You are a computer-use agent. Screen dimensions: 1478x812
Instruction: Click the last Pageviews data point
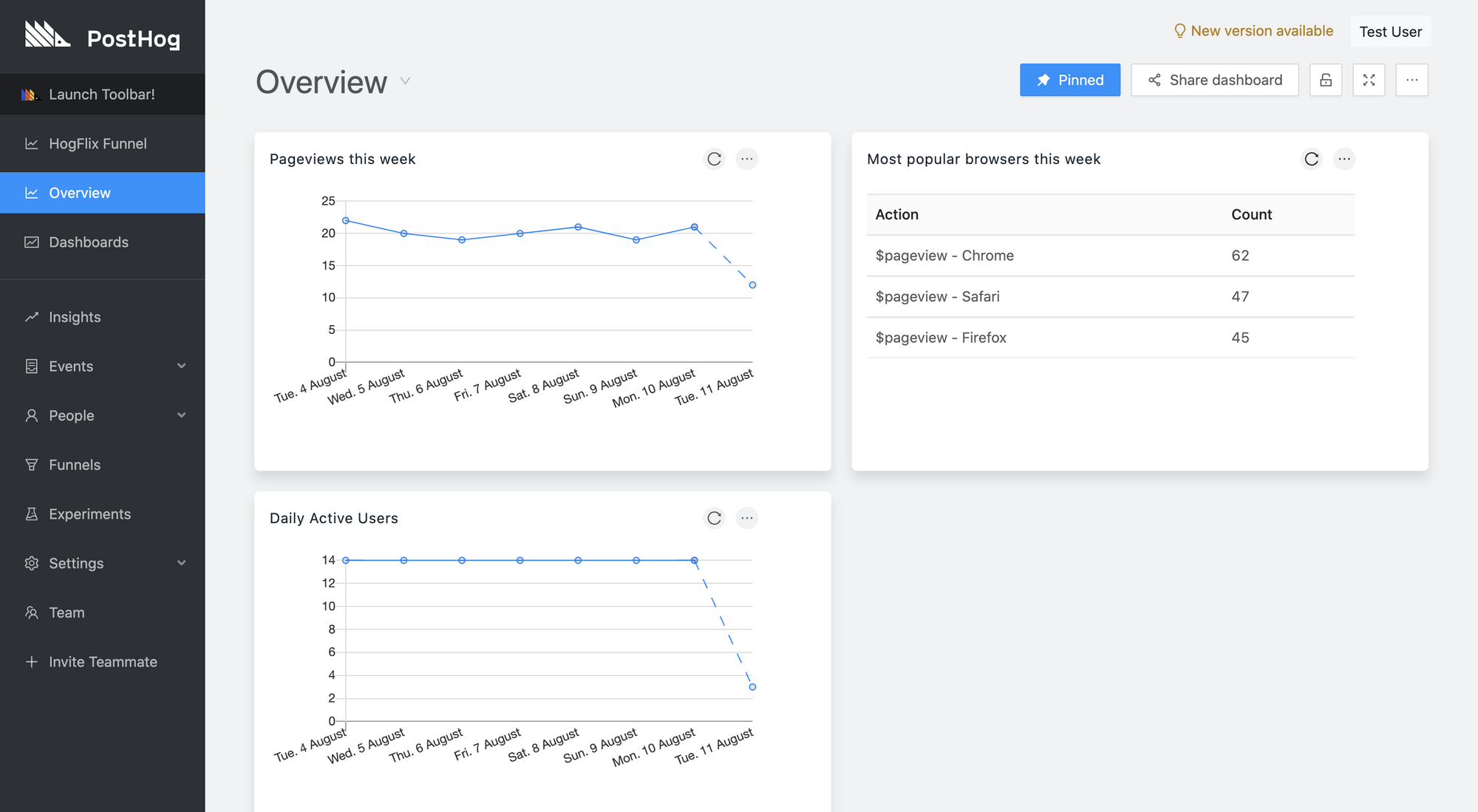752,285
